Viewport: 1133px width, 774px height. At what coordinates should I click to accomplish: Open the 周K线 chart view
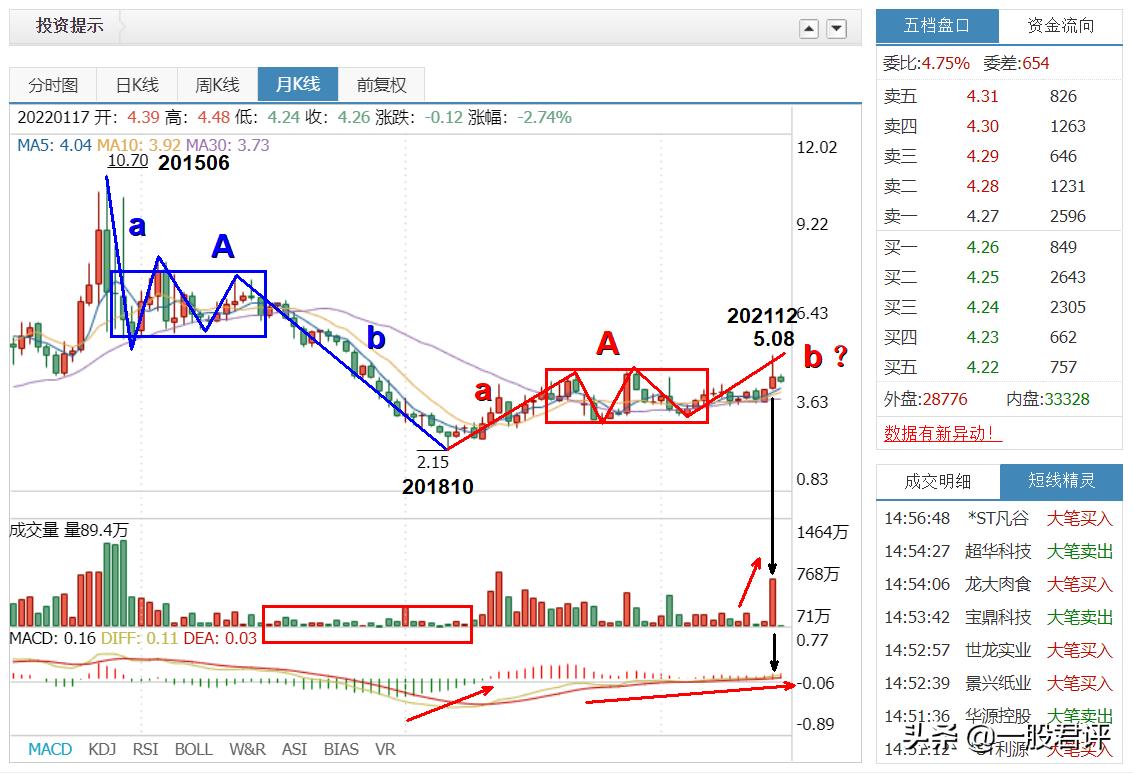pyautogui.click(x=216, y=84)
